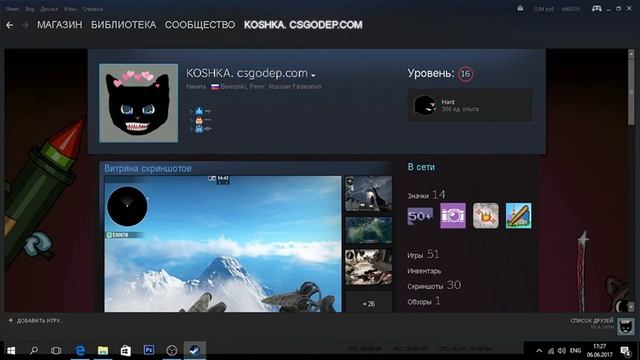
Task: Open the Инвентарь inventory link
Action: (424, 271)
